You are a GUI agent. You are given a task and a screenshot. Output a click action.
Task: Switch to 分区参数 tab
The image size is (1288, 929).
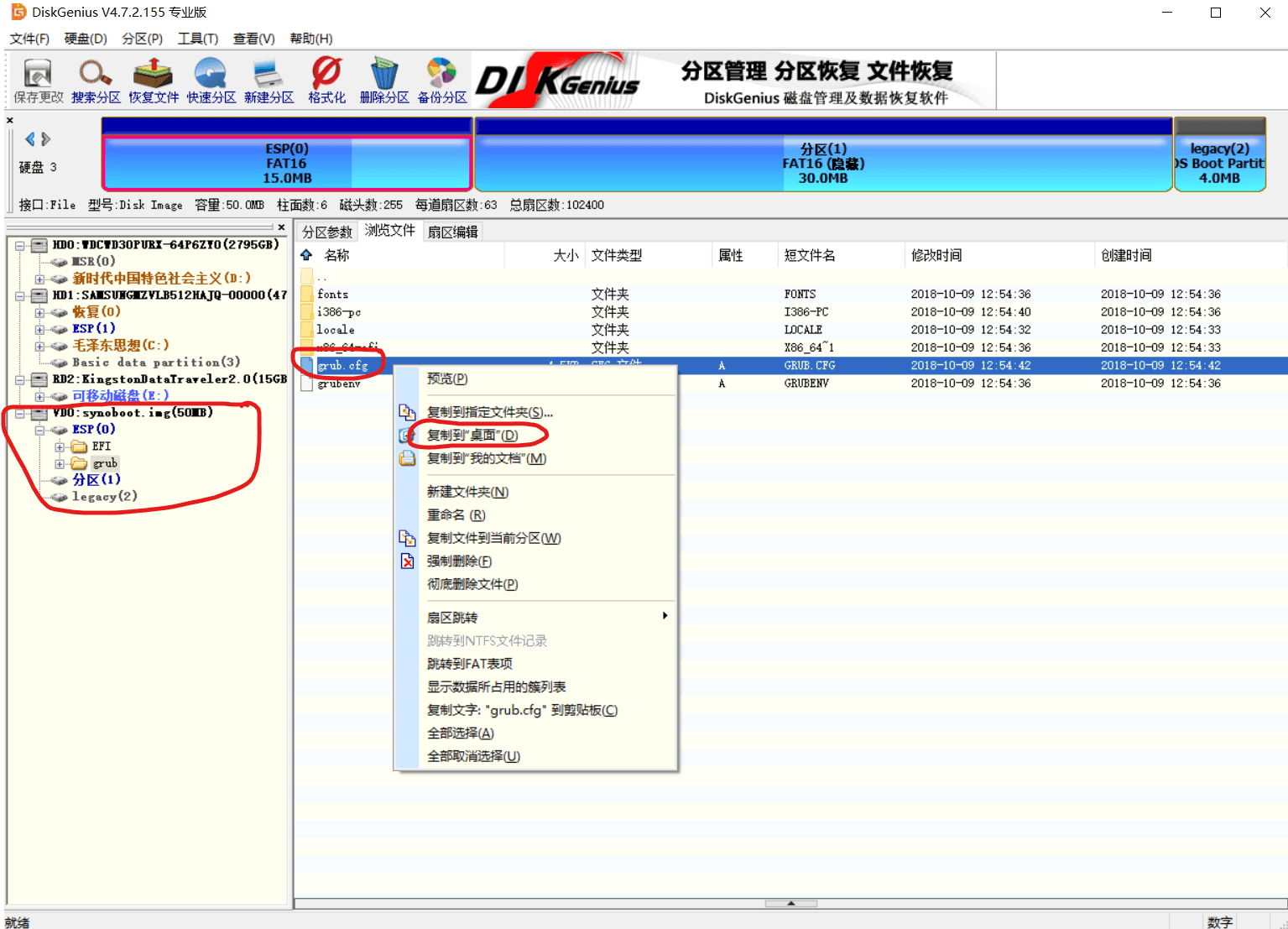[x=327, y=232]
